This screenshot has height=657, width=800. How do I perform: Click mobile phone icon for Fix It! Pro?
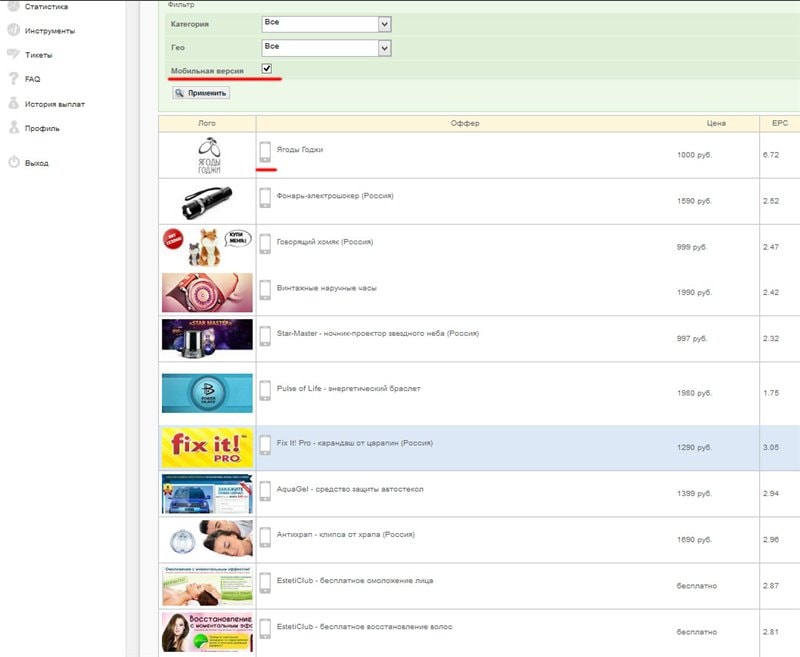[265, 445]
